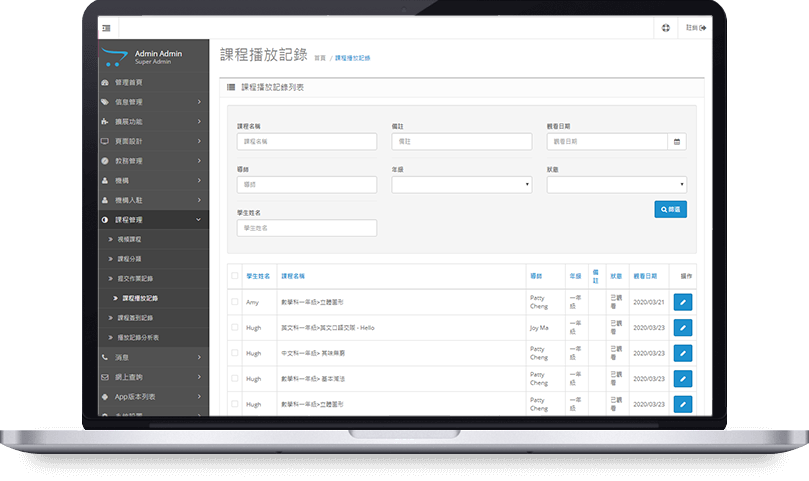Open the 狀態 dropdown filter

pos(616,185)
